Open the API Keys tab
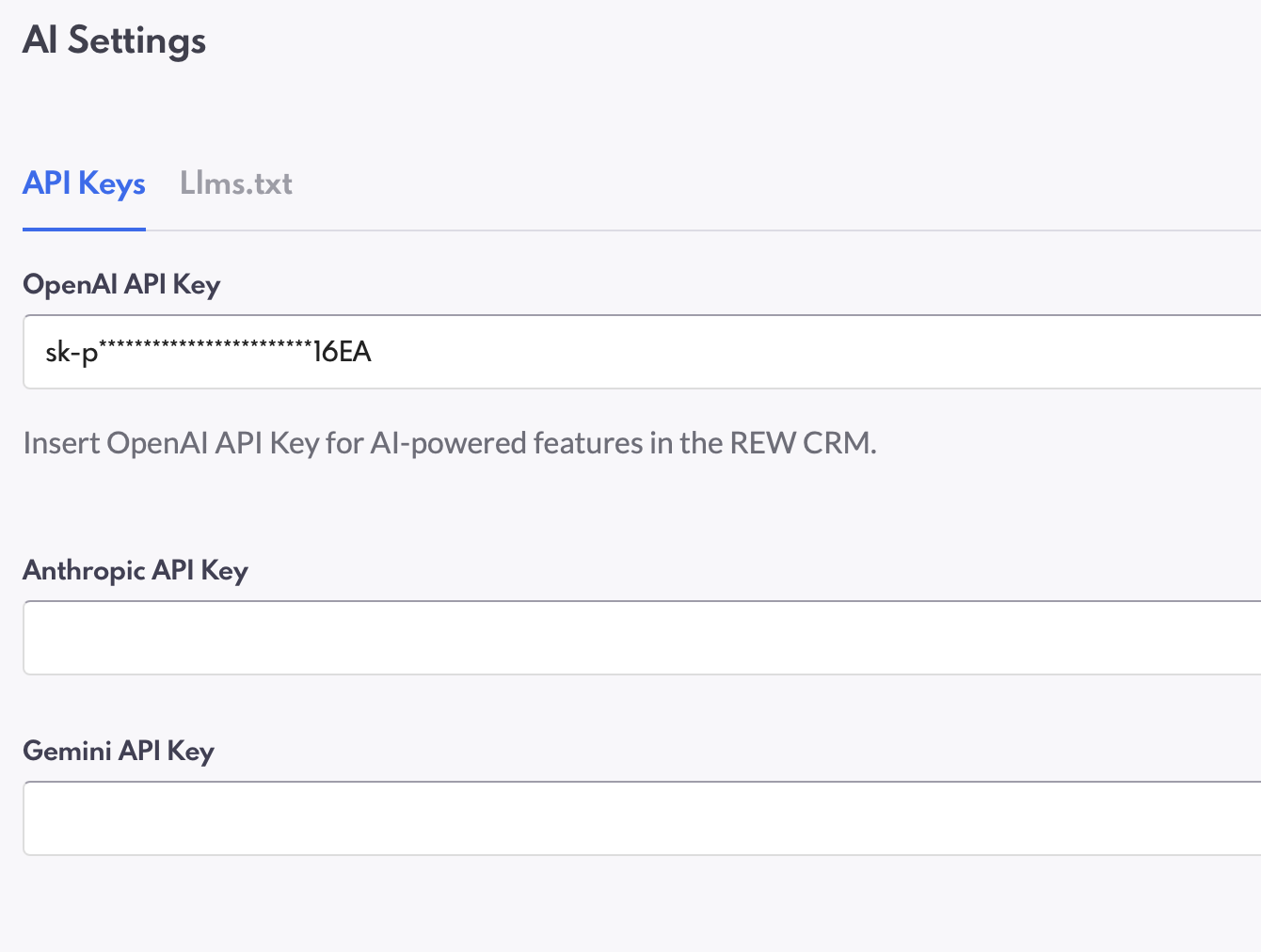1261x952 pixels. pos(84,183)
